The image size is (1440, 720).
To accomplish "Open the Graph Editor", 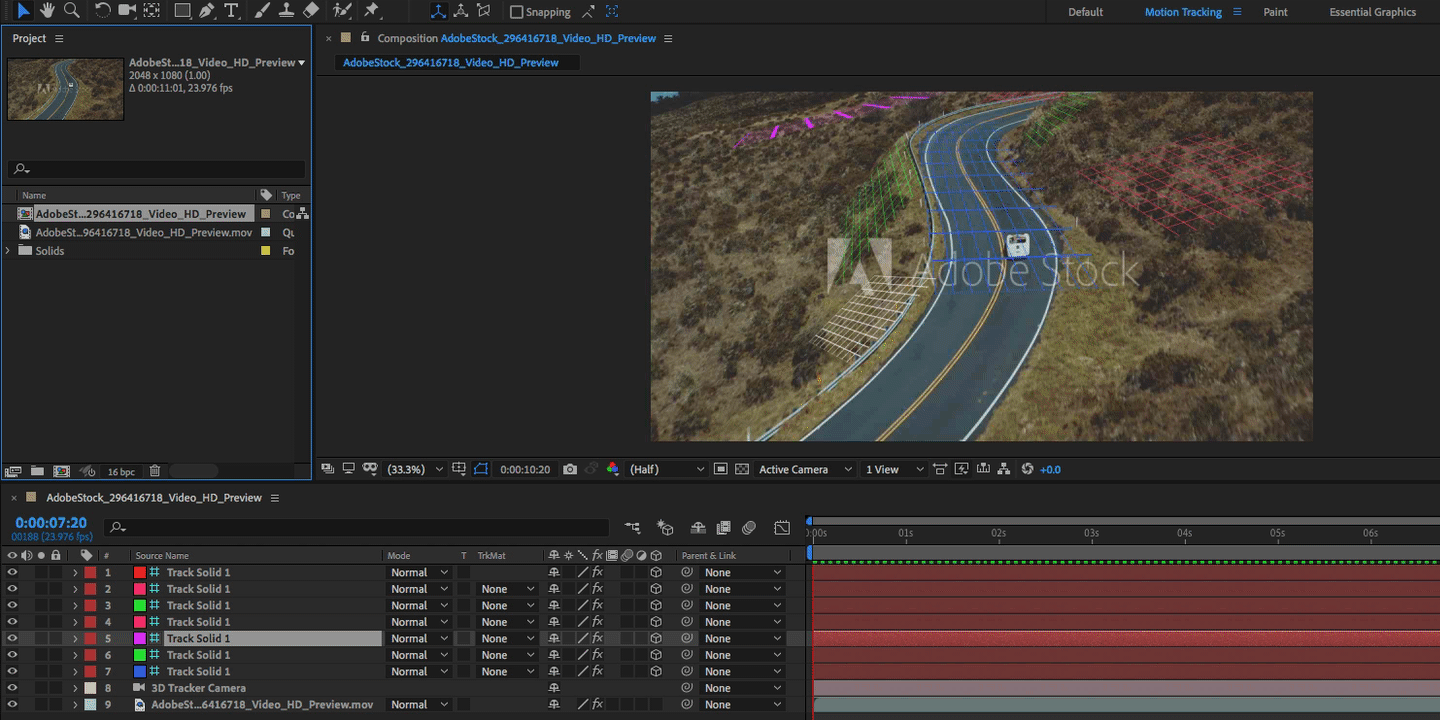I will [782, 527].
